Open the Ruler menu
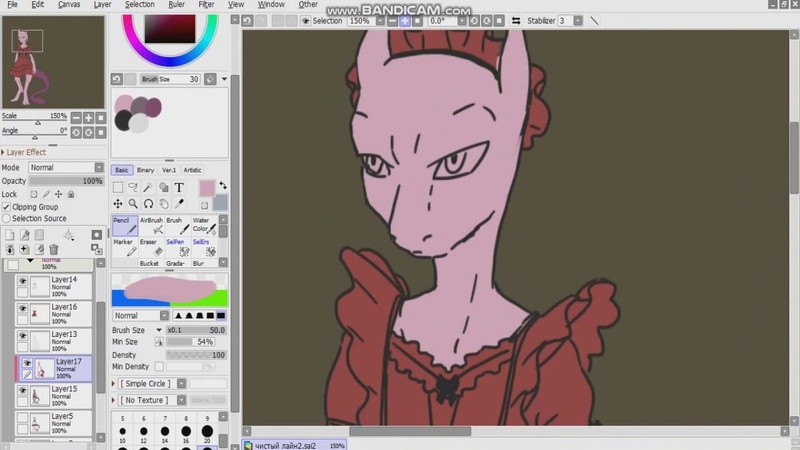 point(177,4)
